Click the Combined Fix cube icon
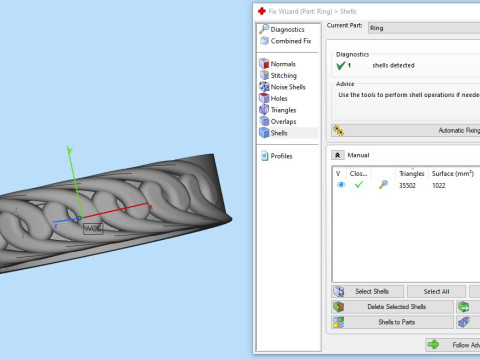Screen dimensions: 480x360 tap(264, 41)
